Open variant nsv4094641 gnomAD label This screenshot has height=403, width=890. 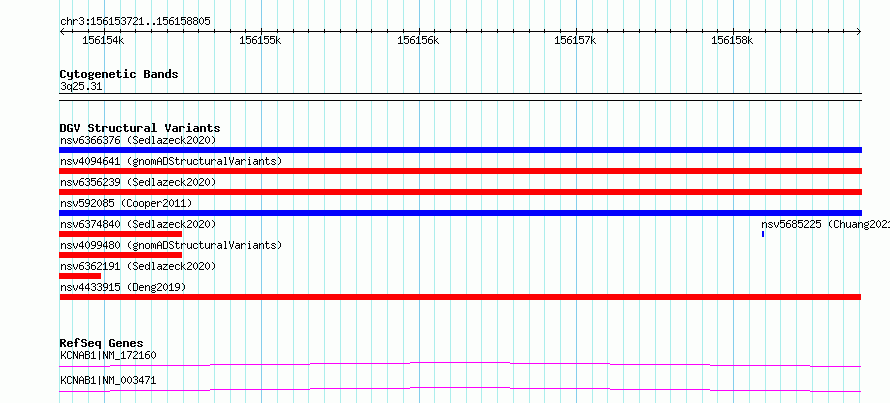click(x=171, y=161)
